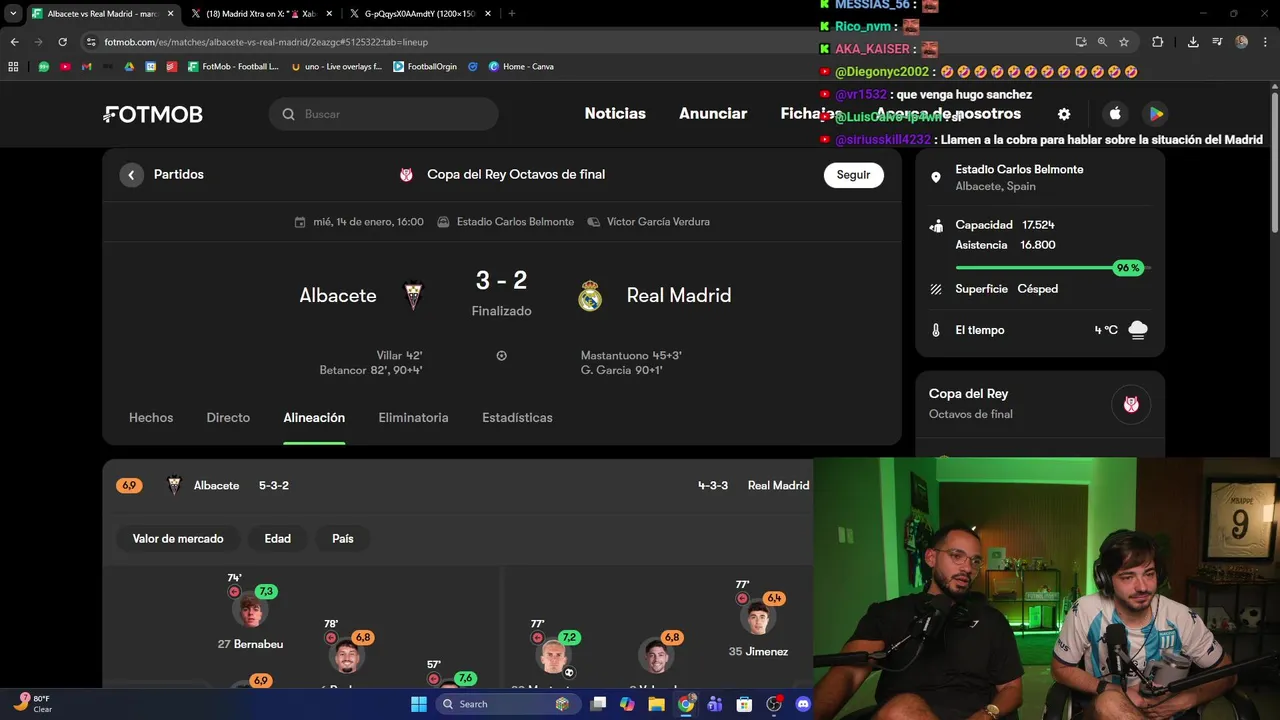Open Copilot from the taskbar

tap(627, 704)
